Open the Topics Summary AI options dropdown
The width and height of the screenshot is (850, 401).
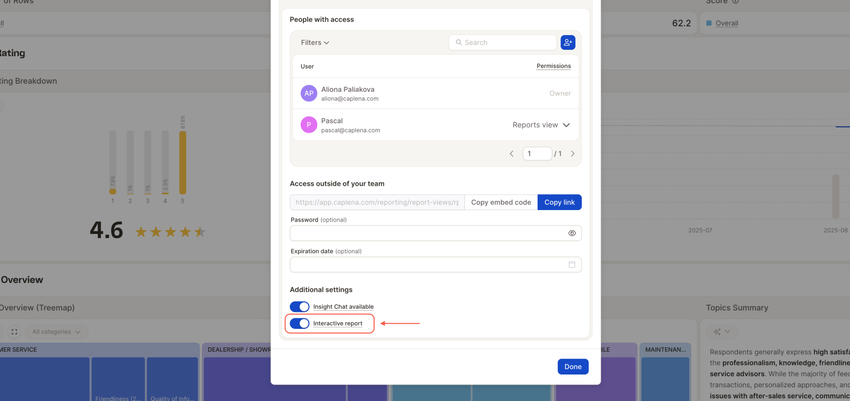coord(721,332)
